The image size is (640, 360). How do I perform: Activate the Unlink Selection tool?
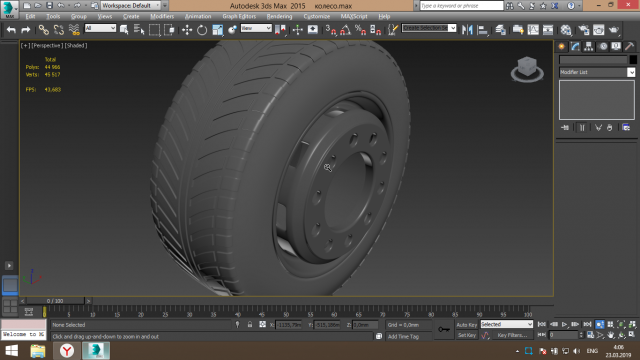pyautogui.click(x=59, y=30)
